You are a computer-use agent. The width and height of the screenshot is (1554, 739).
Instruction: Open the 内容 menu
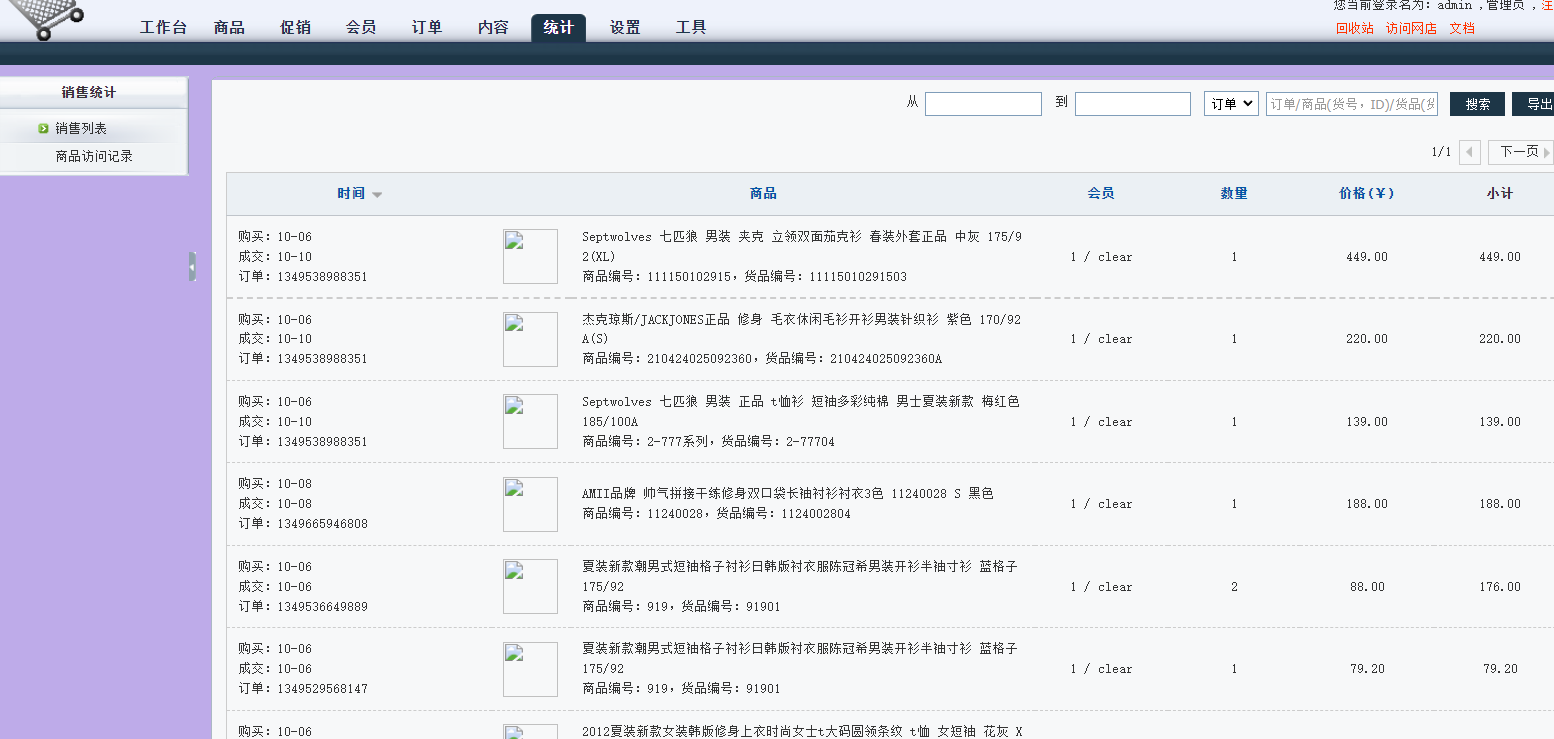(493, 27)
